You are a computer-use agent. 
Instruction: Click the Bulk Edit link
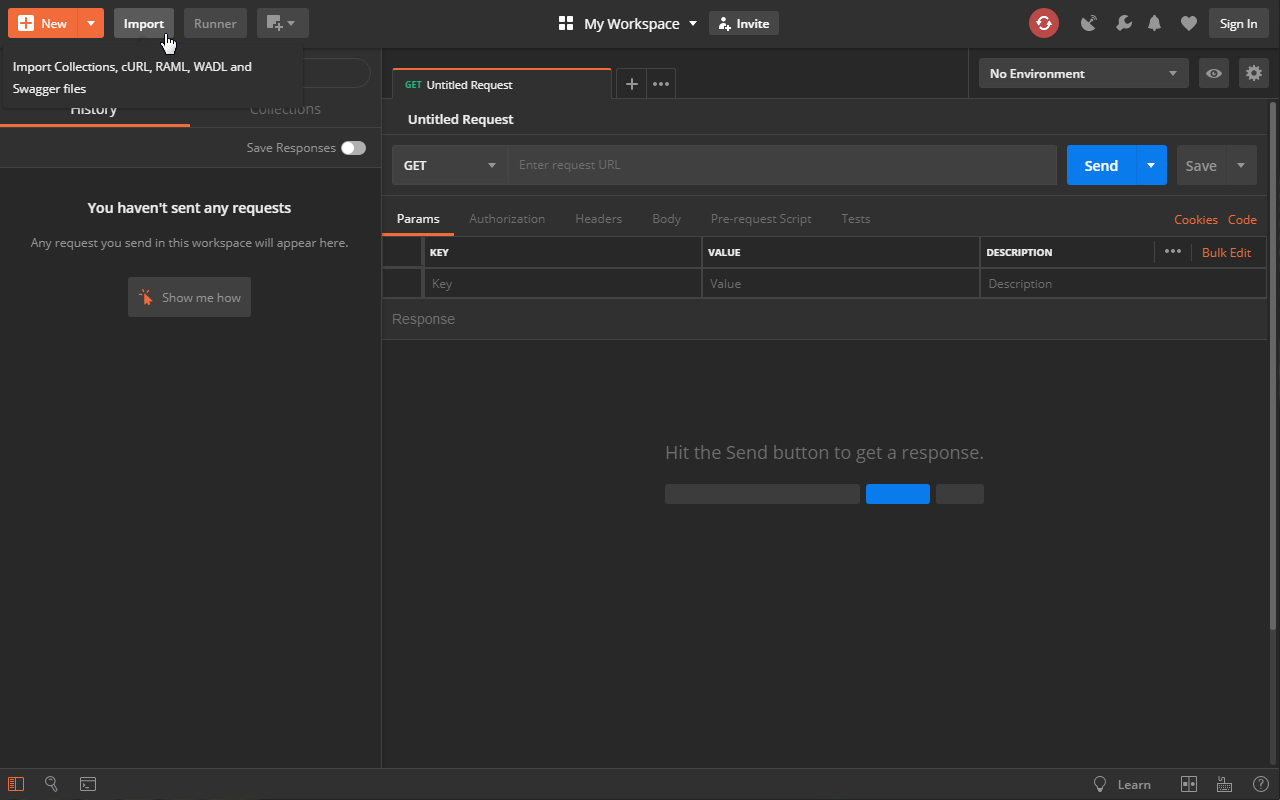tap(1226, 252)
